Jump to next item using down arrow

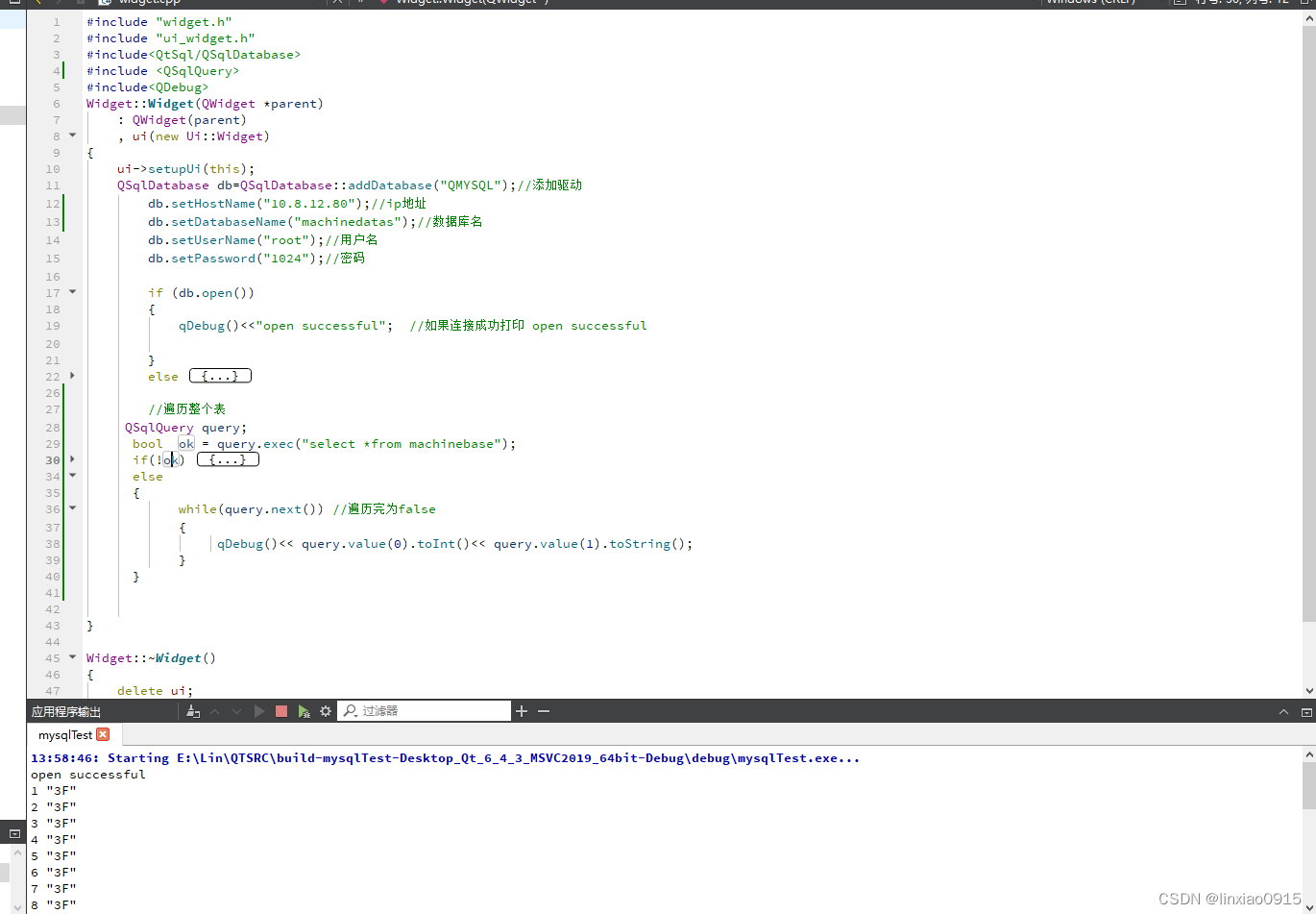pos(237,710)
